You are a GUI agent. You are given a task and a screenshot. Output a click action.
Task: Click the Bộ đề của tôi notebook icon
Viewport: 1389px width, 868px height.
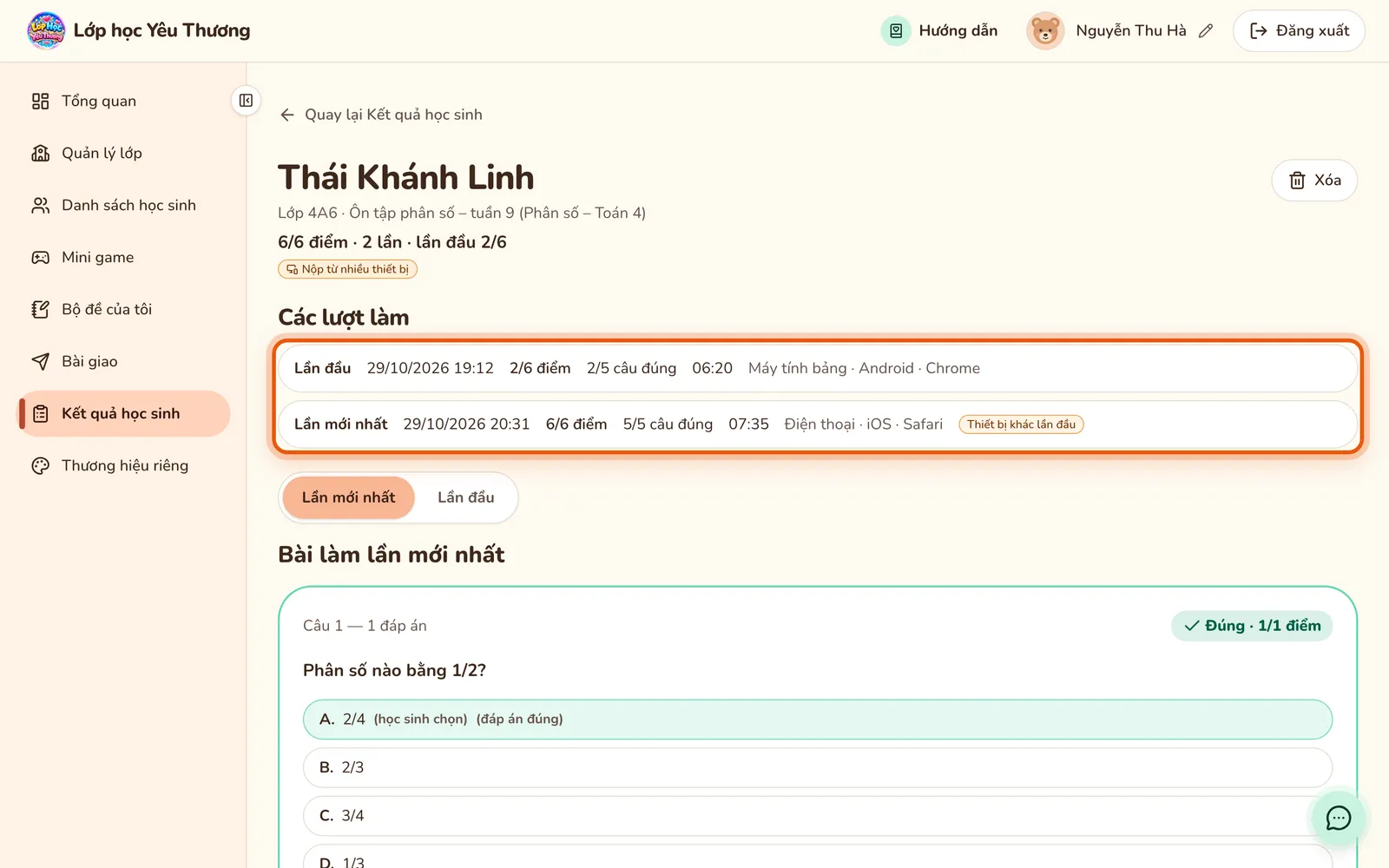(41, 309)
